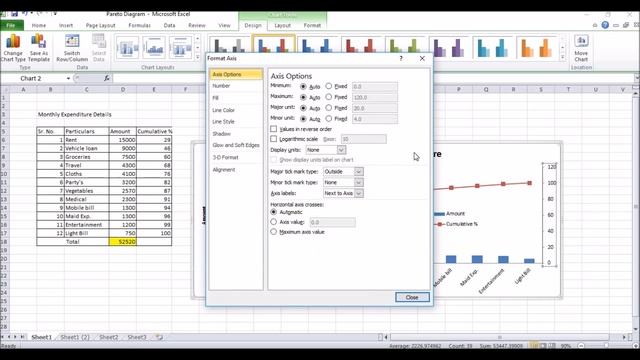Switch to Formulas ribbon tab

140,25
